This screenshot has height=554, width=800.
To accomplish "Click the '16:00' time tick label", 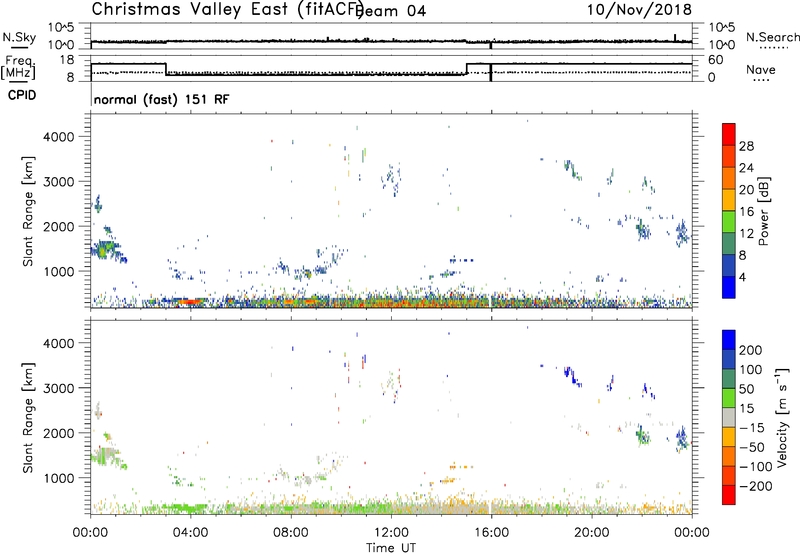I will point(491,533).
